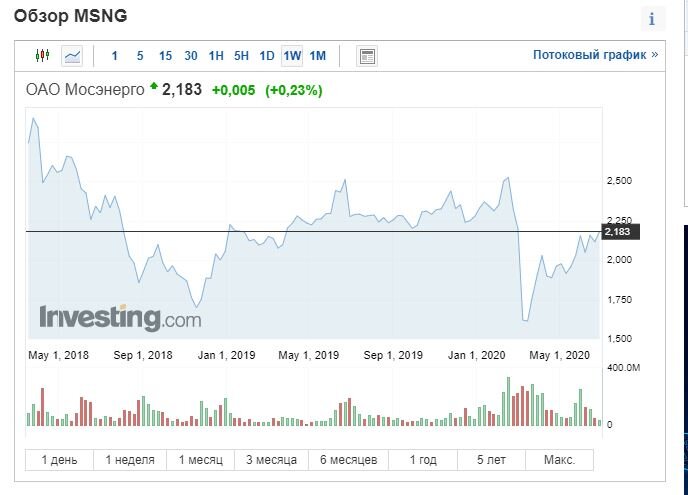Image resolution: width=688 pixels, height=495 pixels.
Task: Set chart interval to 30 minutes
Action: pyautogui.click(x=190, y=56)
